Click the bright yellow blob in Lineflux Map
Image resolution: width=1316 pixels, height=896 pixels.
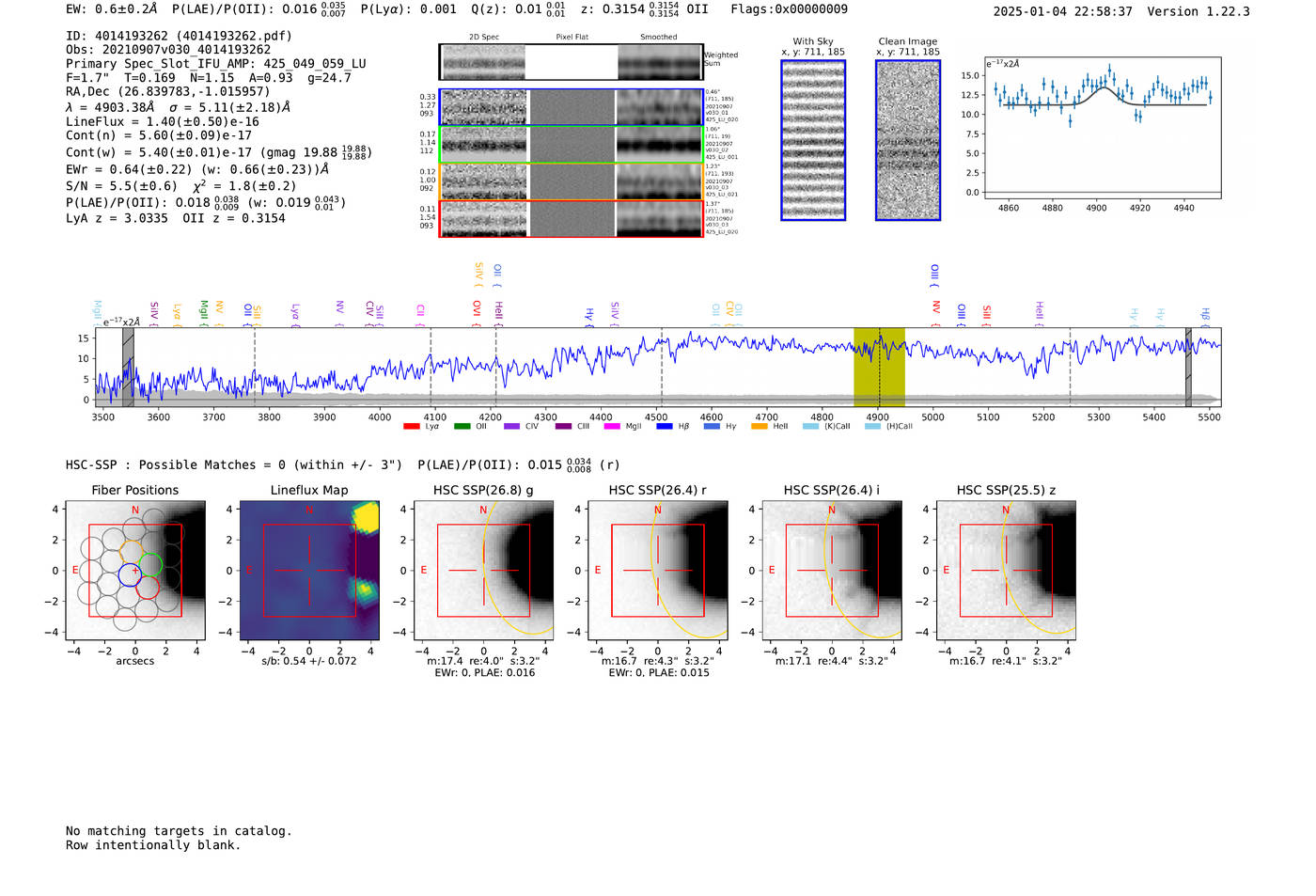coord(366,517)
